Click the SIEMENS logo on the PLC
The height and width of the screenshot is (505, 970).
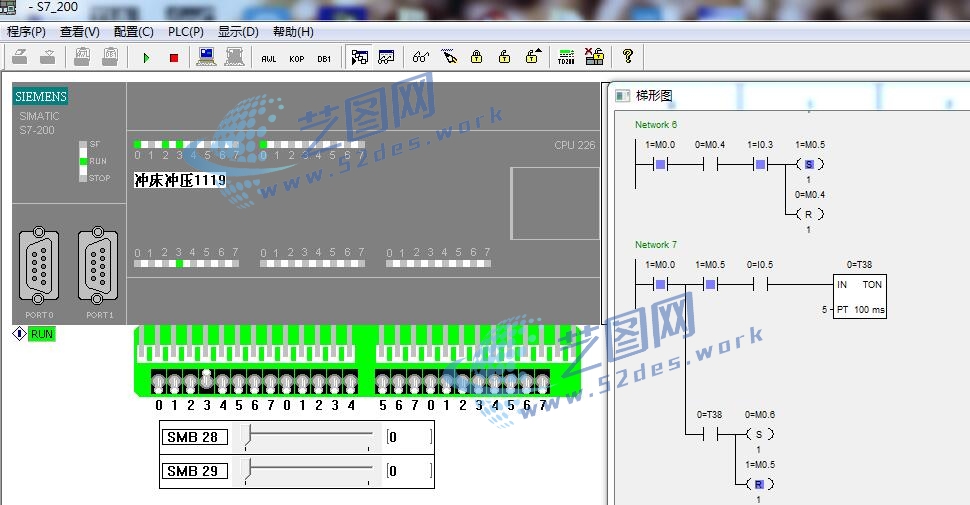[41, 97]
